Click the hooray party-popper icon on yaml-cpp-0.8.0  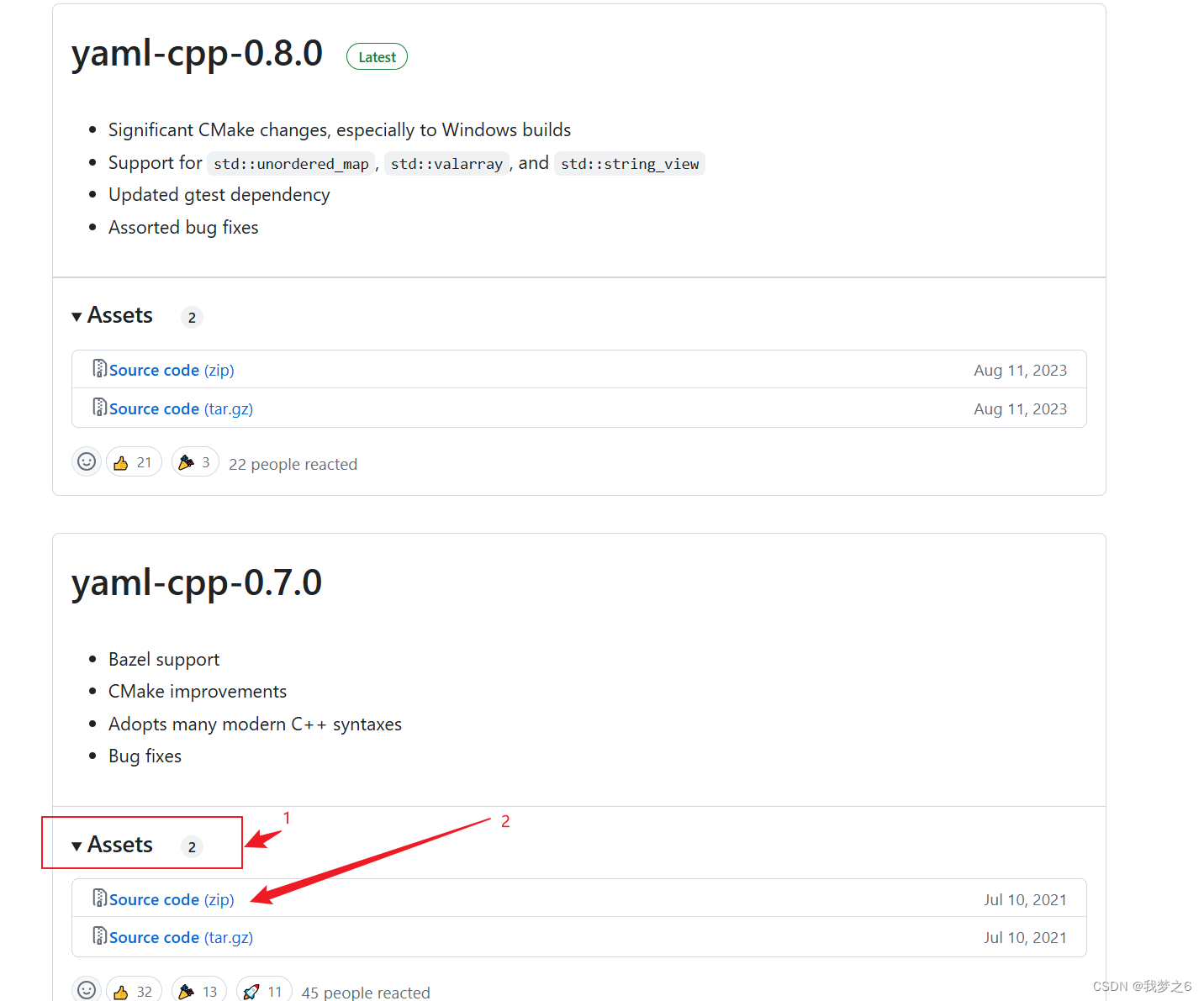(194, 461)
